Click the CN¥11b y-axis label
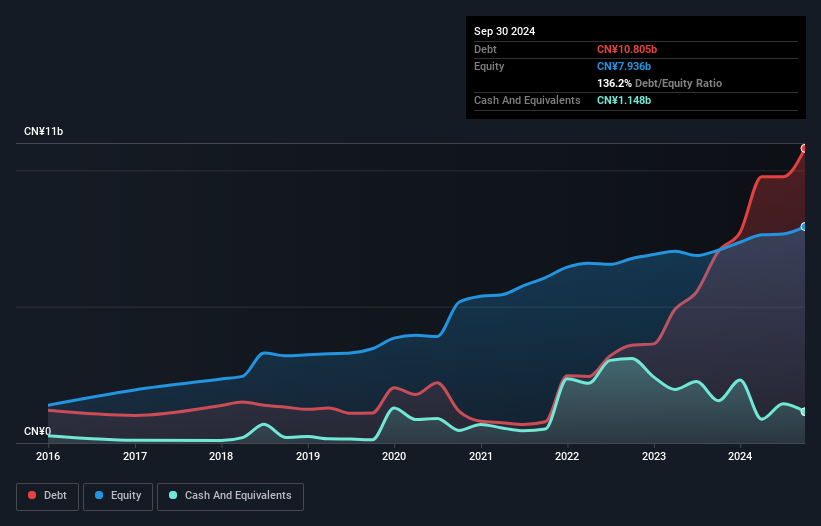Screen dimensions: 821x526 click(43, 131)
